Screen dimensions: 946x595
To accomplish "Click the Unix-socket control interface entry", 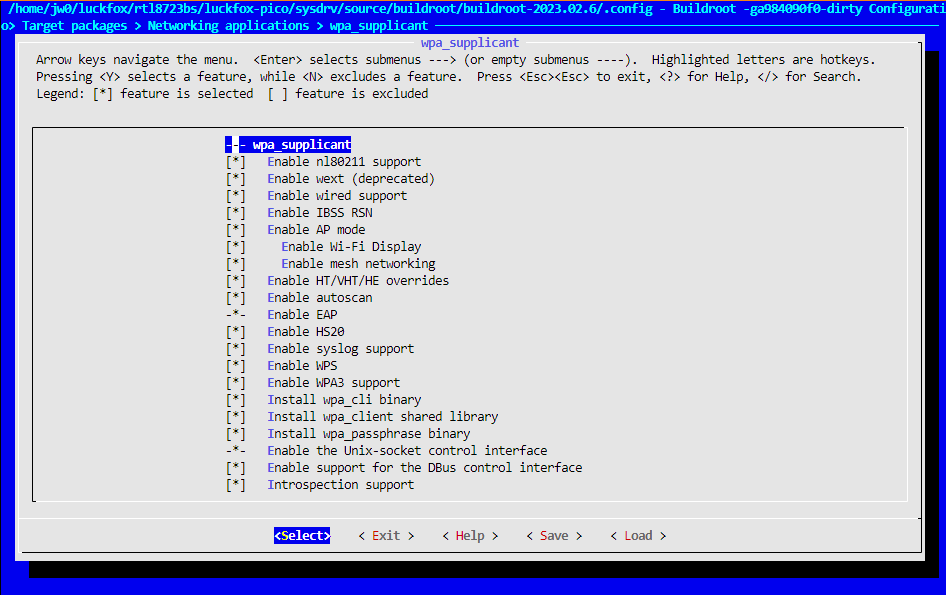I will [x=407, y=451].
